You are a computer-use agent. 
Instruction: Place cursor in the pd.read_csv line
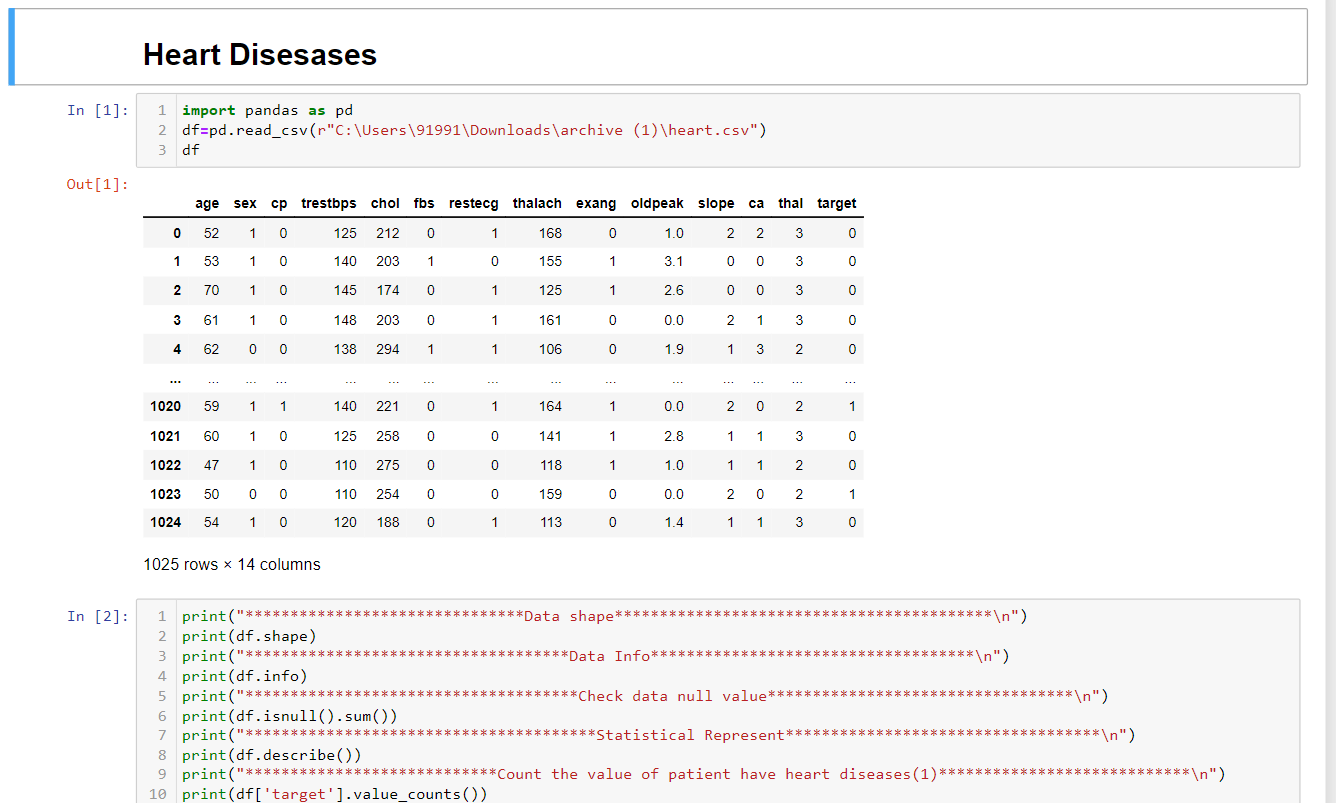pyautogui.click(x=473, y=130)
